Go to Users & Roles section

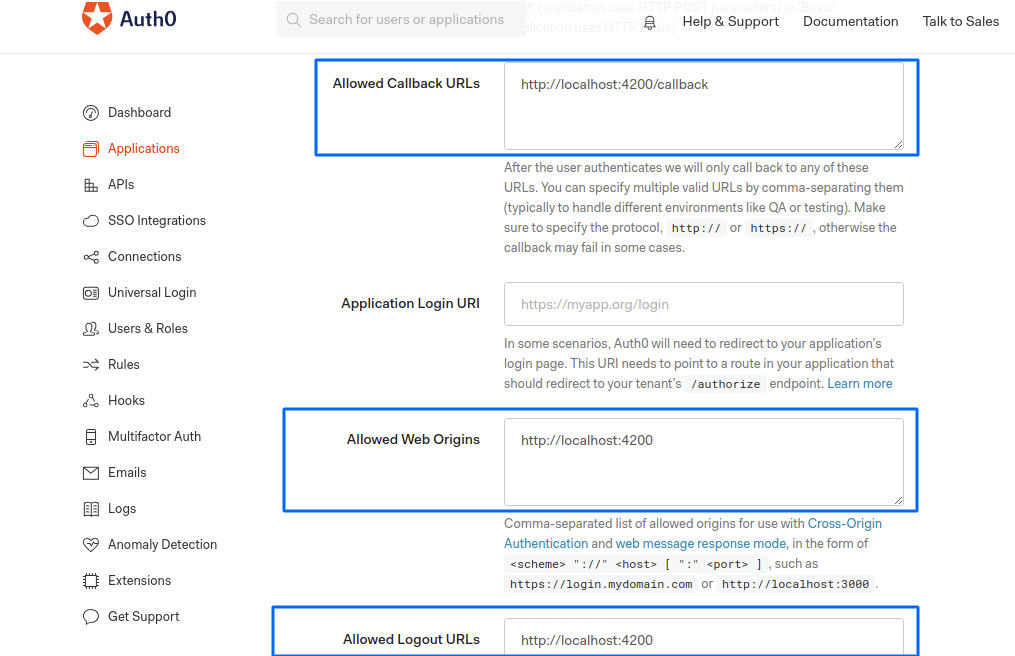(x=147, y=329)
